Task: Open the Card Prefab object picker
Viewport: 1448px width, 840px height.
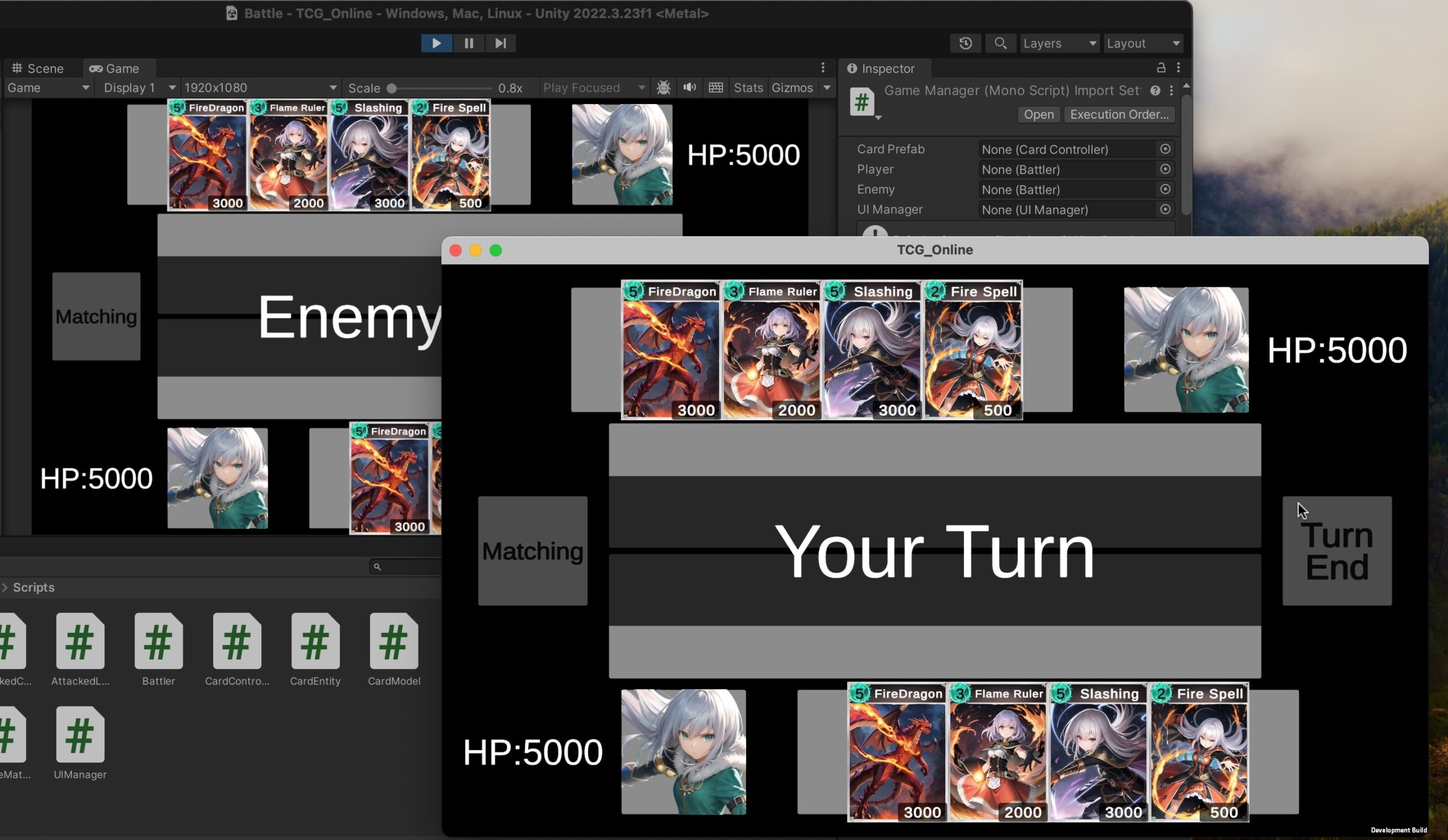Action: pyautogui.click(x=1165, y=149)
